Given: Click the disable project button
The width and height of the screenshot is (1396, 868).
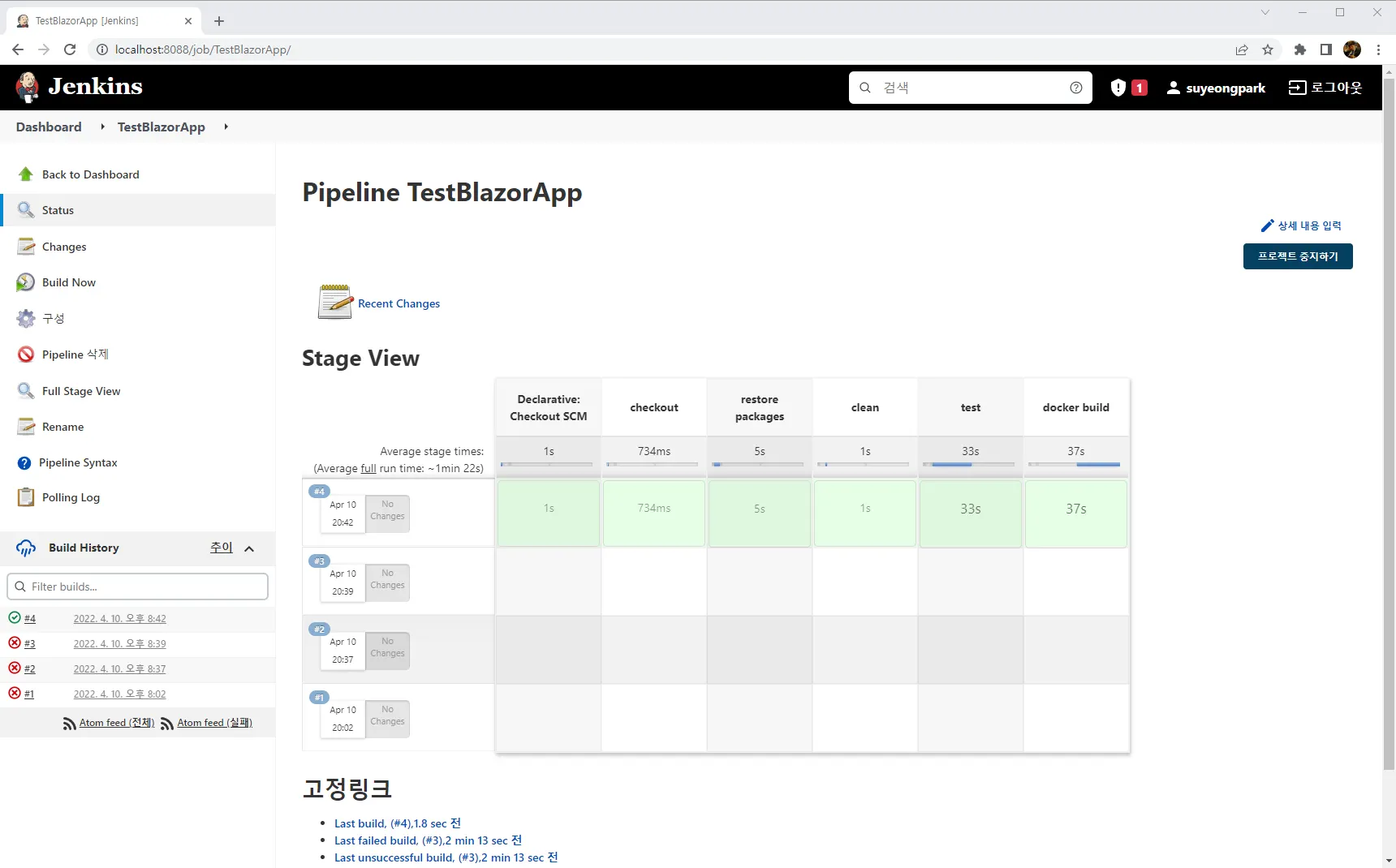Looking at the screenshot, I should click(x=1297, y=256).
